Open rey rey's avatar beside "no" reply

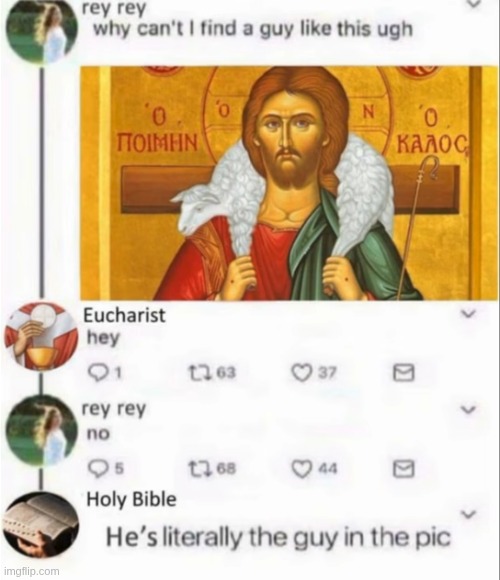pos(42,429)
